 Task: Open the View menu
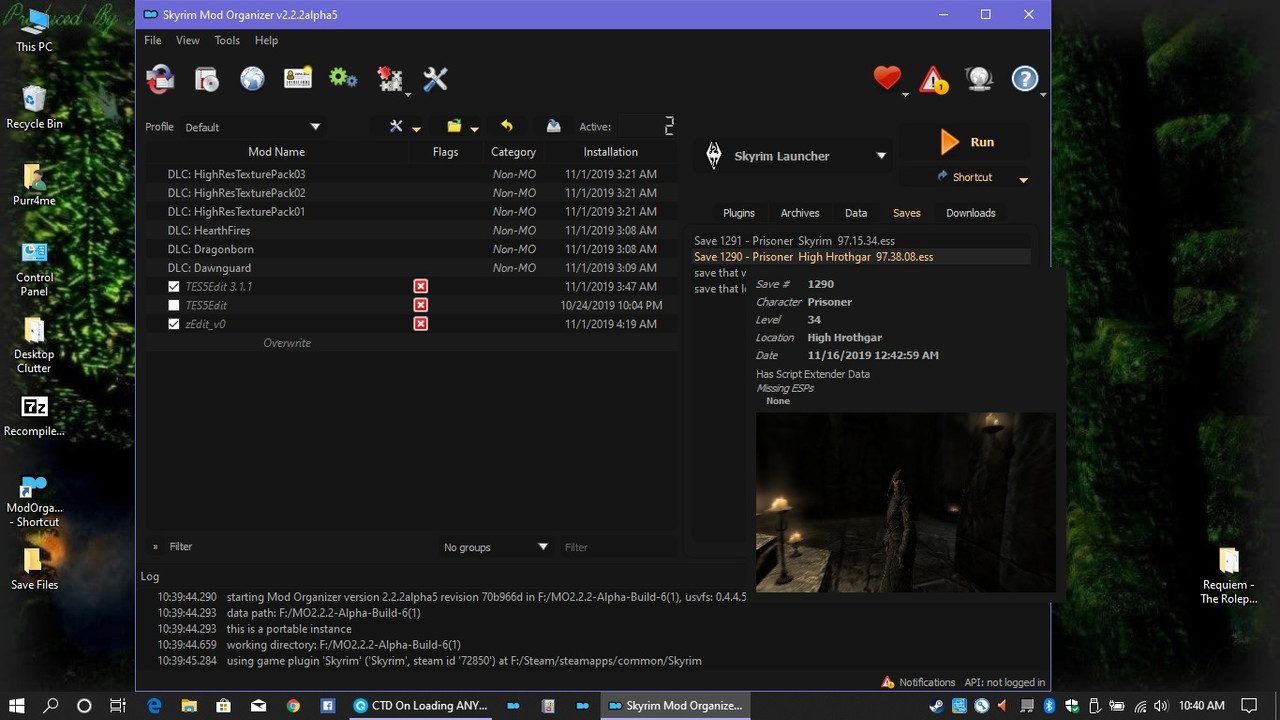point(187,40)
